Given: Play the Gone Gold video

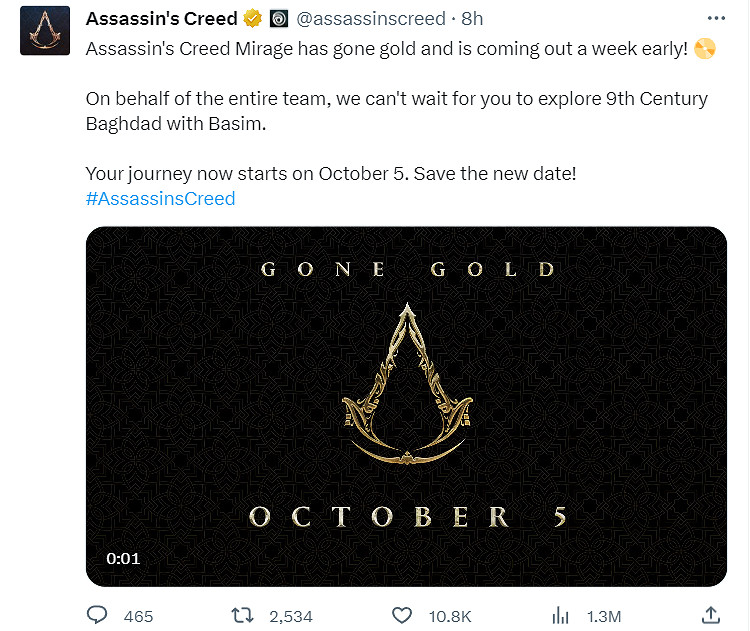Looking at the screenshot, I should [406, 406].
